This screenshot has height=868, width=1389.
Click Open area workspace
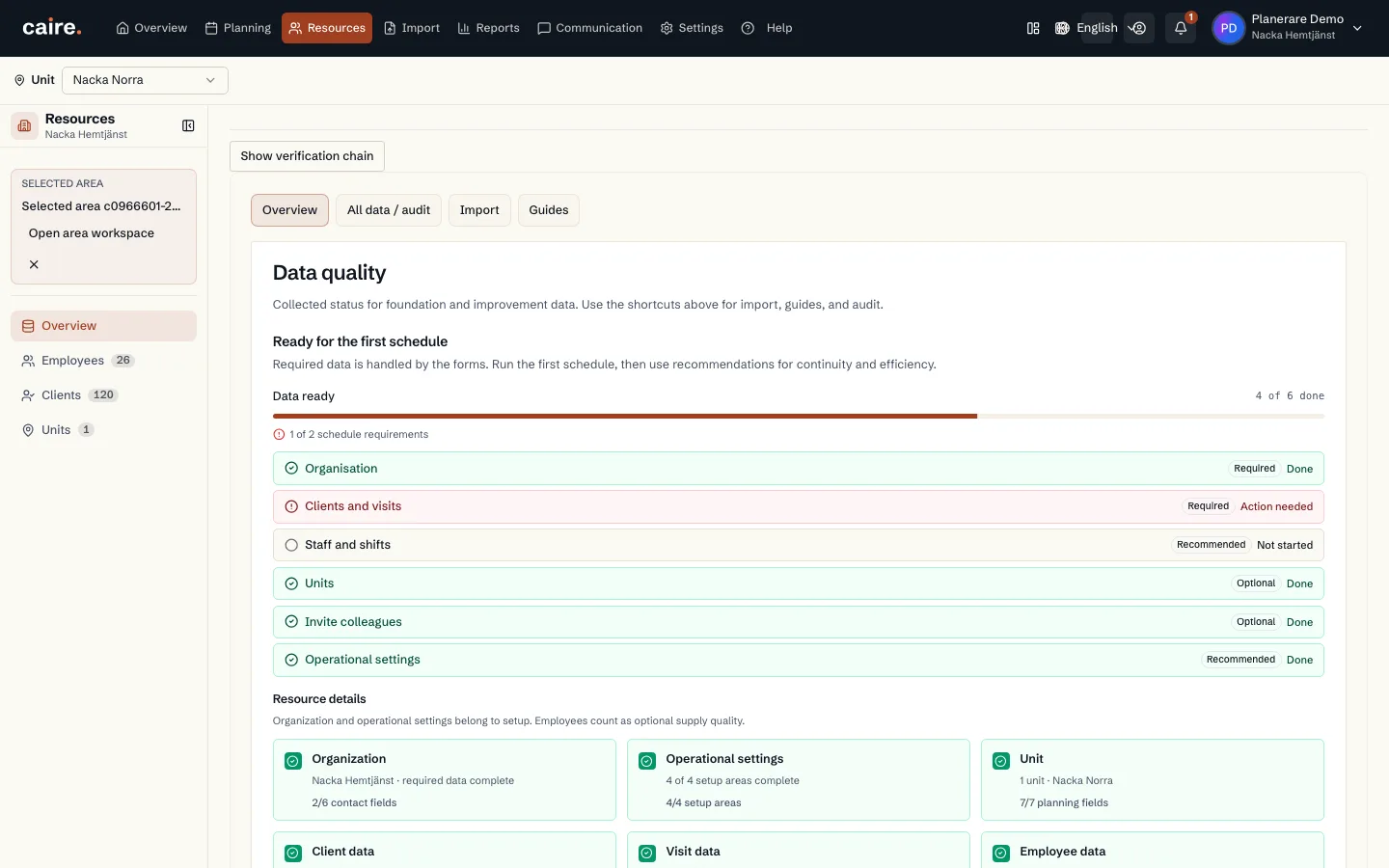tap(92, 233)
